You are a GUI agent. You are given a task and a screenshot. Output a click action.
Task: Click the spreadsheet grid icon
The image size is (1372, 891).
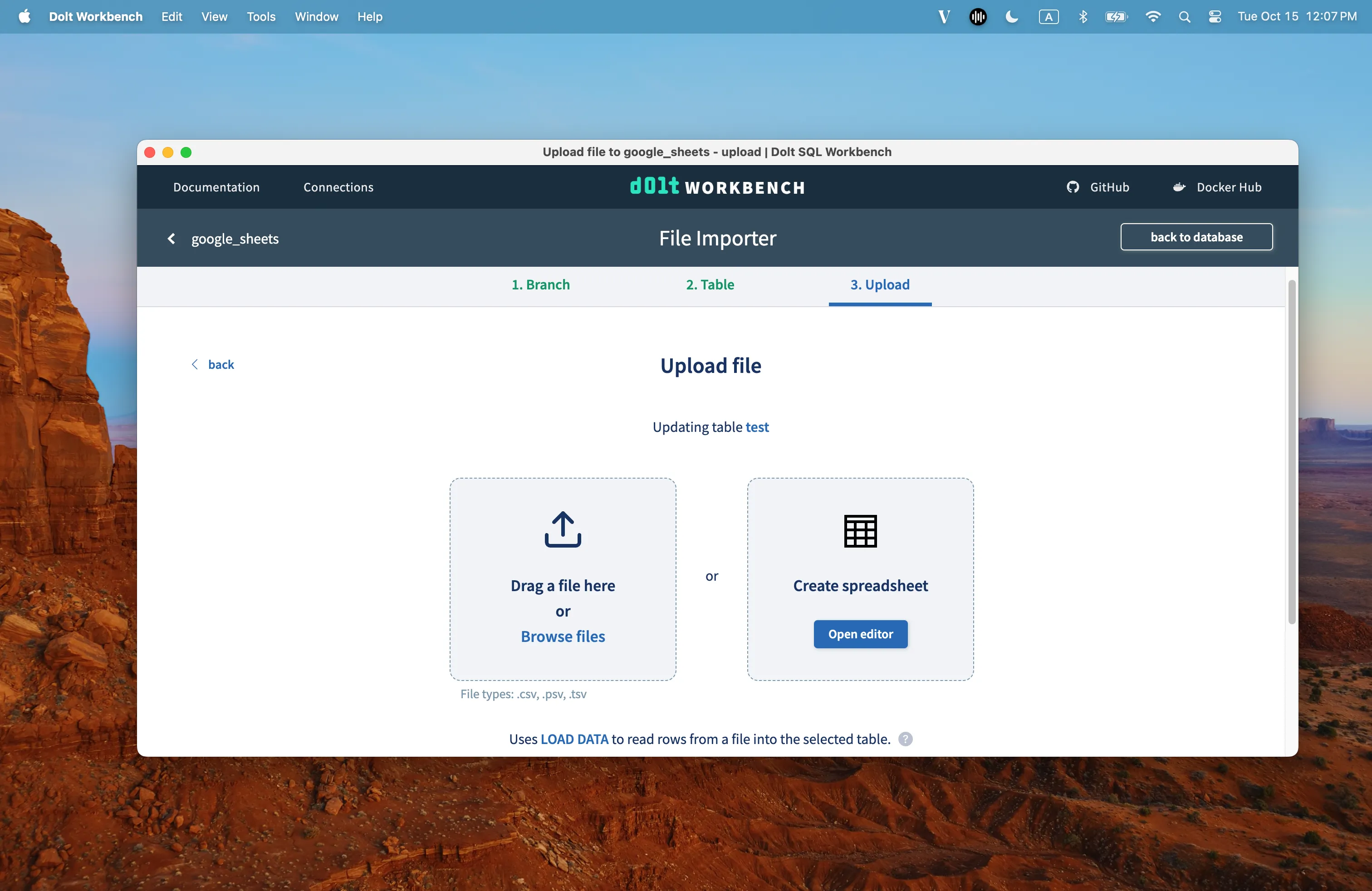click(x=860, y=531)
